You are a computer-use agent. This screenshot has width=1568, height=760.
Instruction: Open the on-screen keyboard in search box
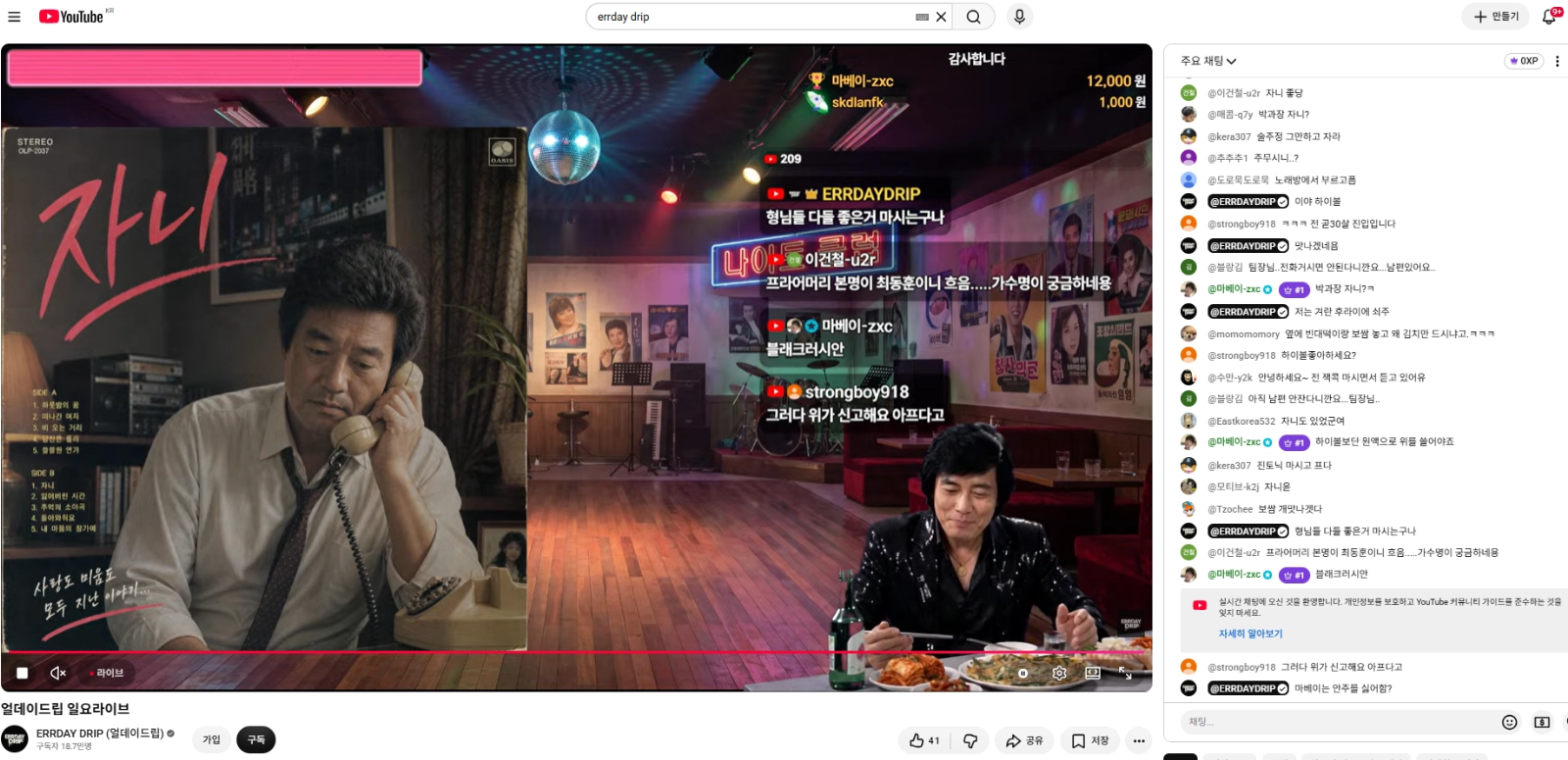tap(922, 17)
